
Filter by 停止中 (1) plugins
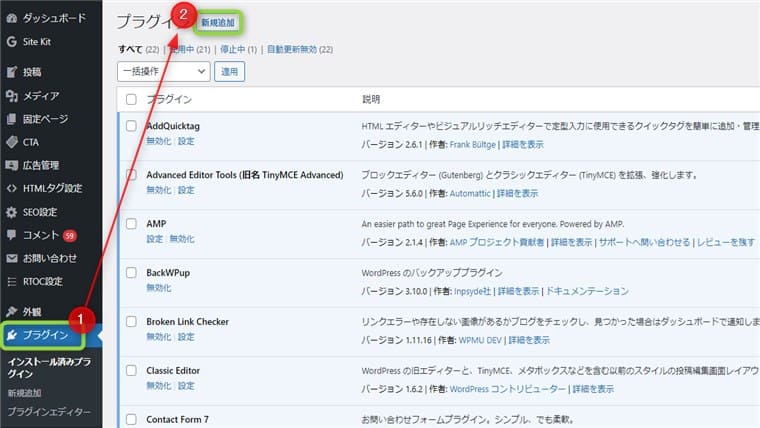[x=238, y=49]
